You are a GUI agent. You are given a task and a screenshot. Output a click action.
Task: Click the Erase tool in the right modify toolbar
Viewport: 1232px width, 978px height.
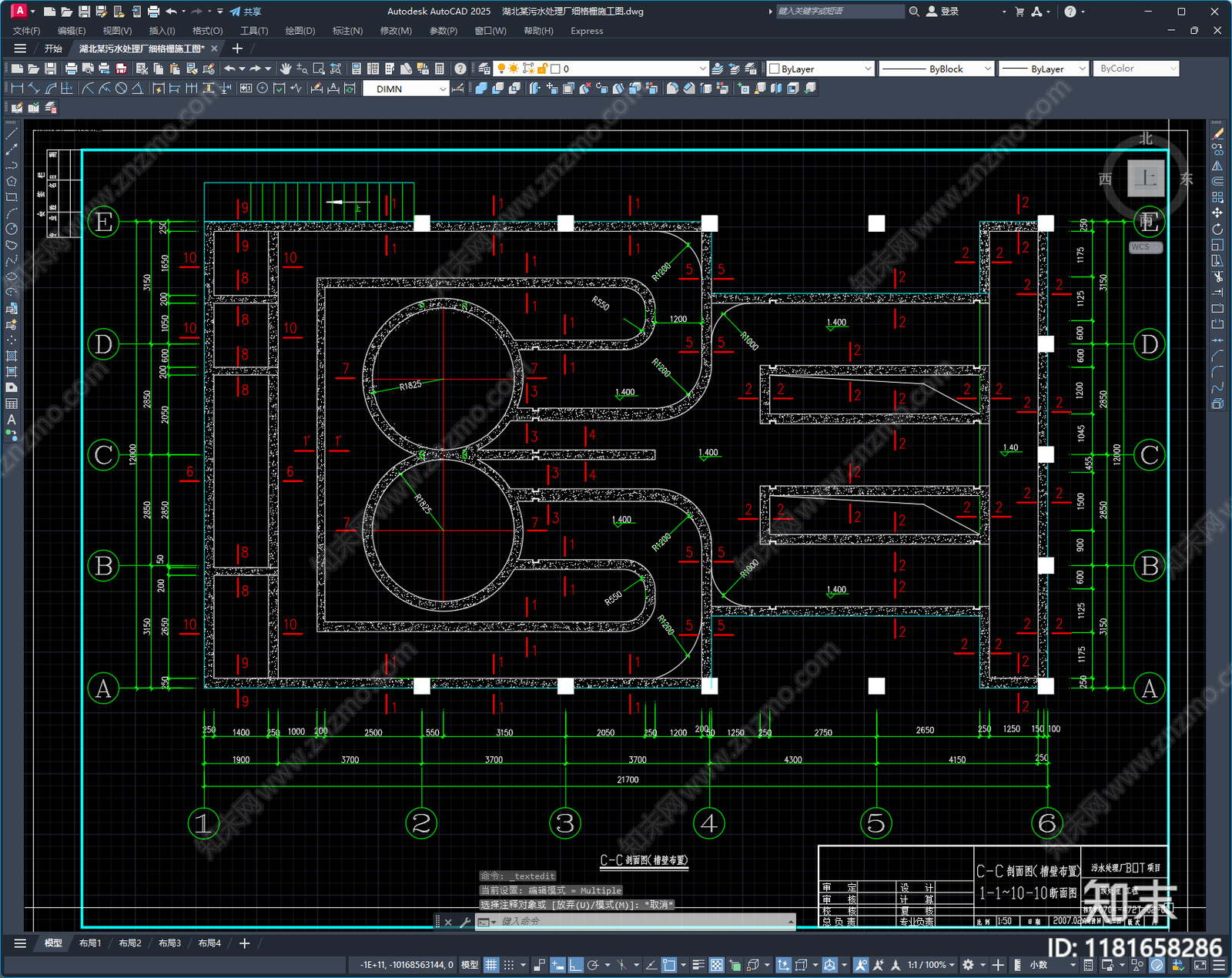[1217, 134]
